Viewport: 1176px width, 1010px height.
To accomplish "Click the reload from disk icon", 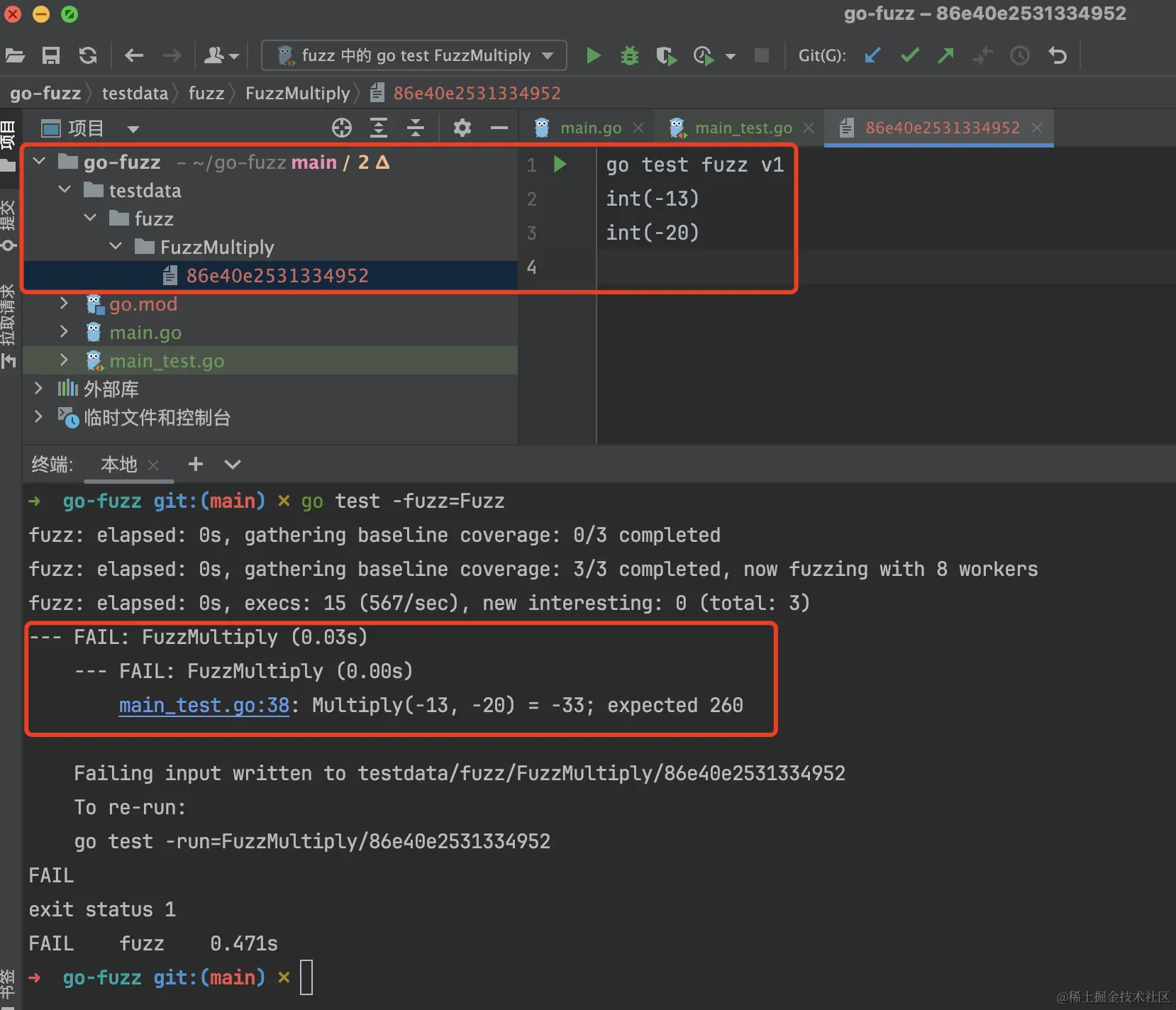I will (x=88, y=55).
